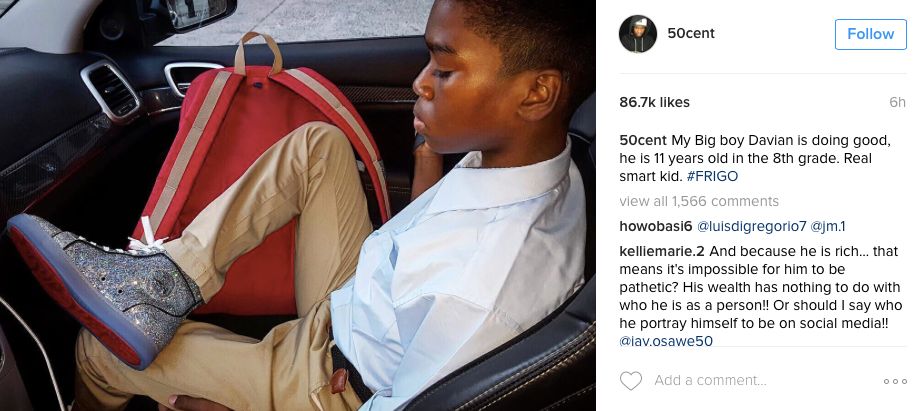921x411 pixels.
Task: Click the heart like icon
Action: click(x=631, y=380)
